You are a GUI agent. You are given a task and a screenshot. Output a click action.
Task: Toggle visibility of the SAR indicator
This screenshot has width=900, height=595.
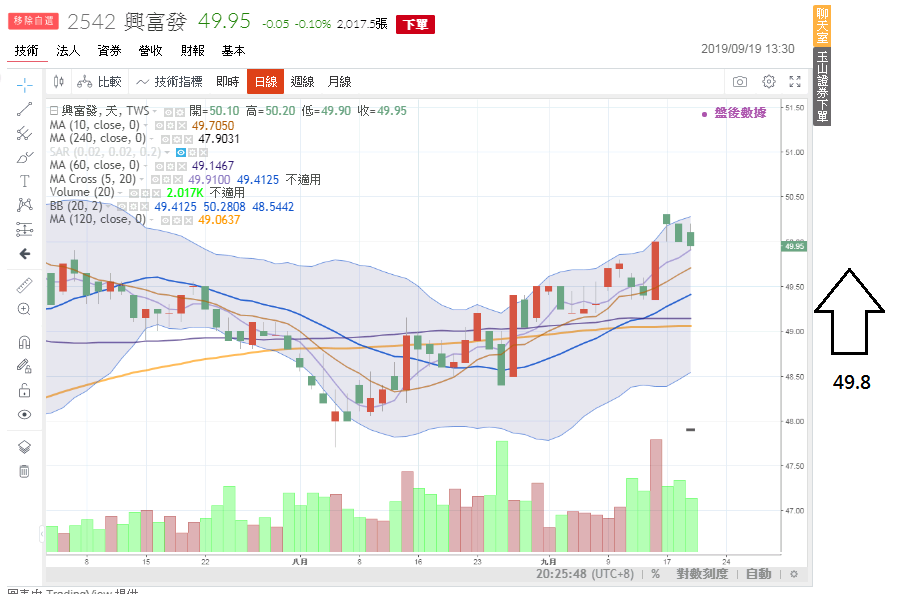point(181,152)
